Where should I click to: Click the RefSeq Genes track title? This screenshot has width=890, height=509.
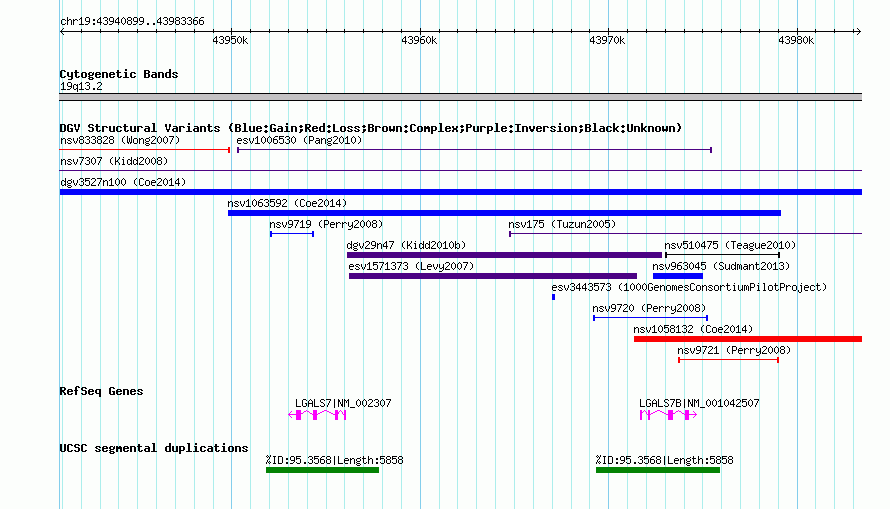click(101, 391)
